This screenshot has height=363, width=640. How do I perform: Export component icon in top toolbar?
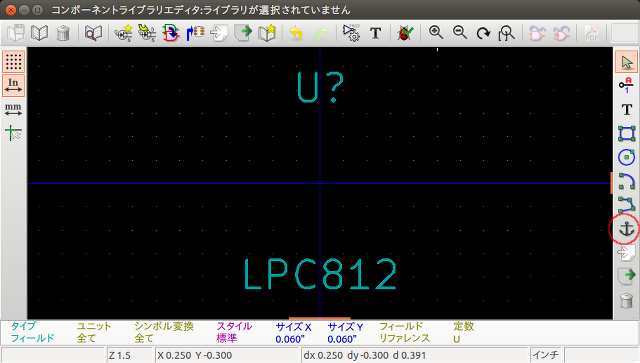pos(243,33)
